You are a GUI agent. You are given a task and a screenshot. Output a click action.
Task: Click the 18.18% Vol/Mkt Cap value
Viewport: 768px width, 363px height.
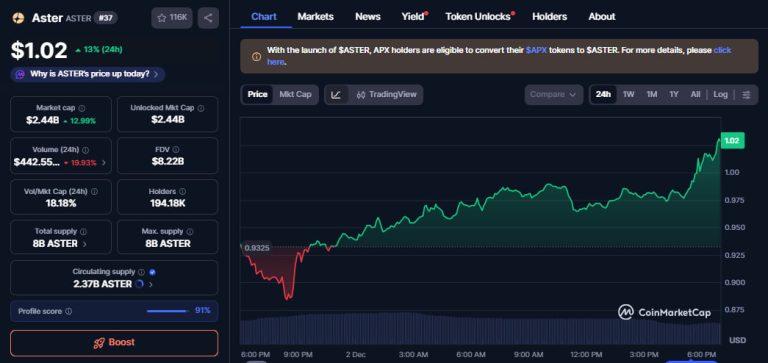pyautogui.click(x=61, y=203)
